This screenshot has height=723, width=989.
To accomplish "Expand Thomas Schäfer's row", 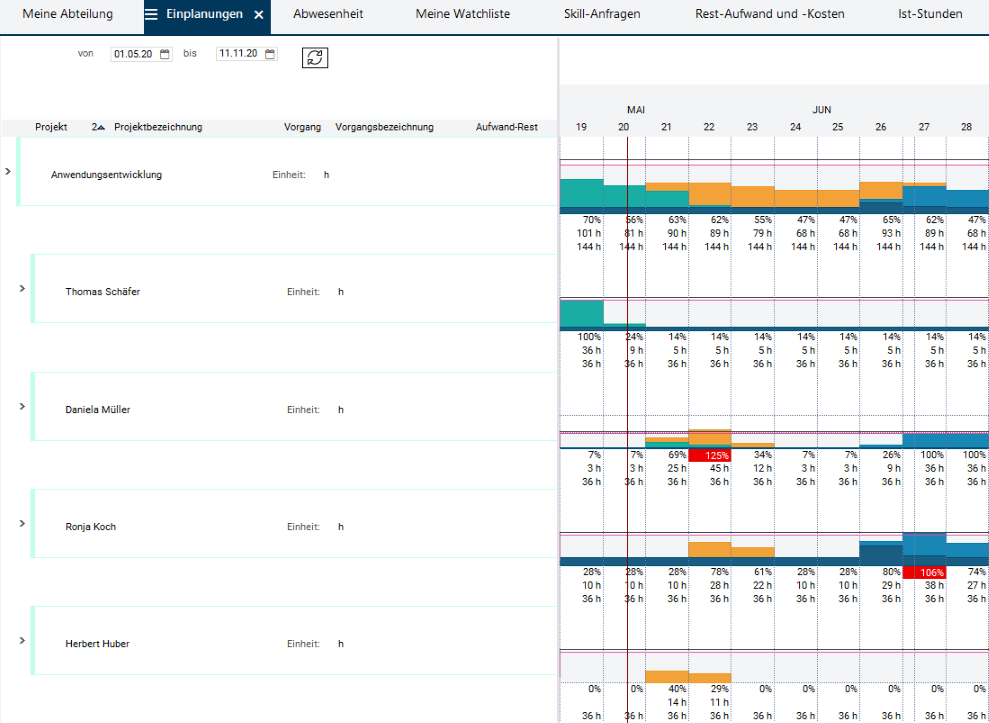I will (22, 288).
